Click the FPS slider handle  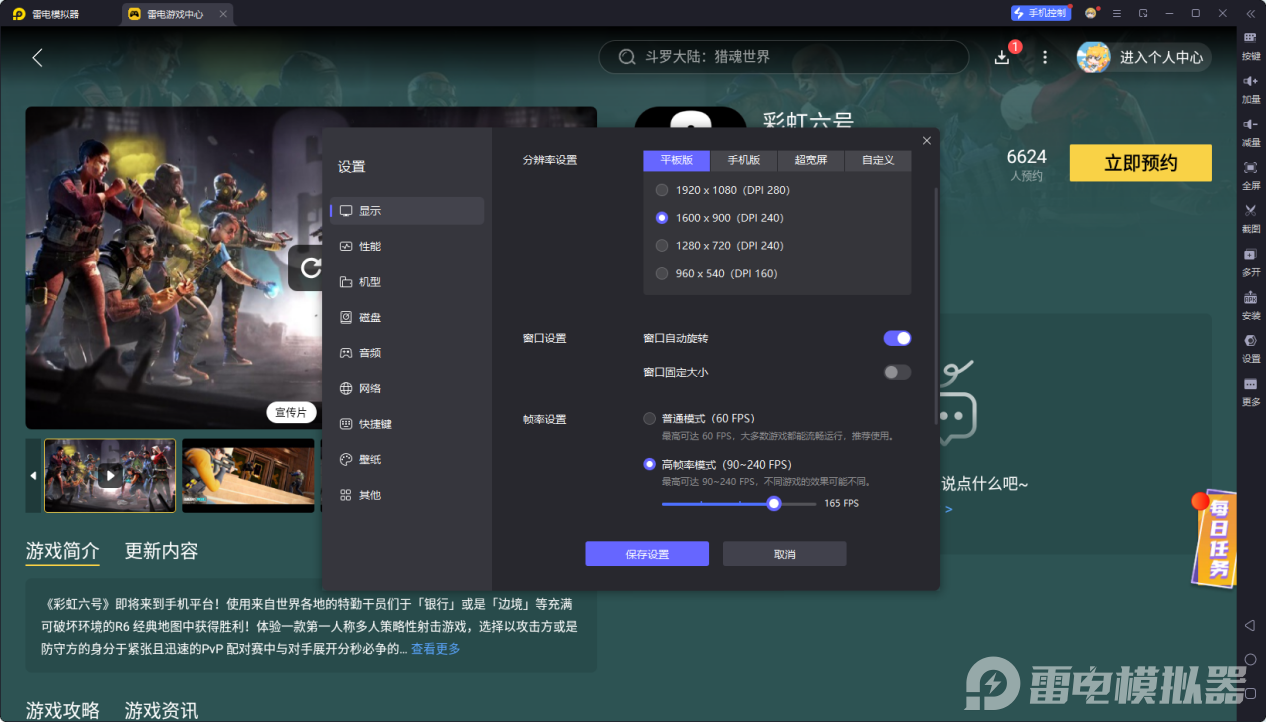coord(774,503)
